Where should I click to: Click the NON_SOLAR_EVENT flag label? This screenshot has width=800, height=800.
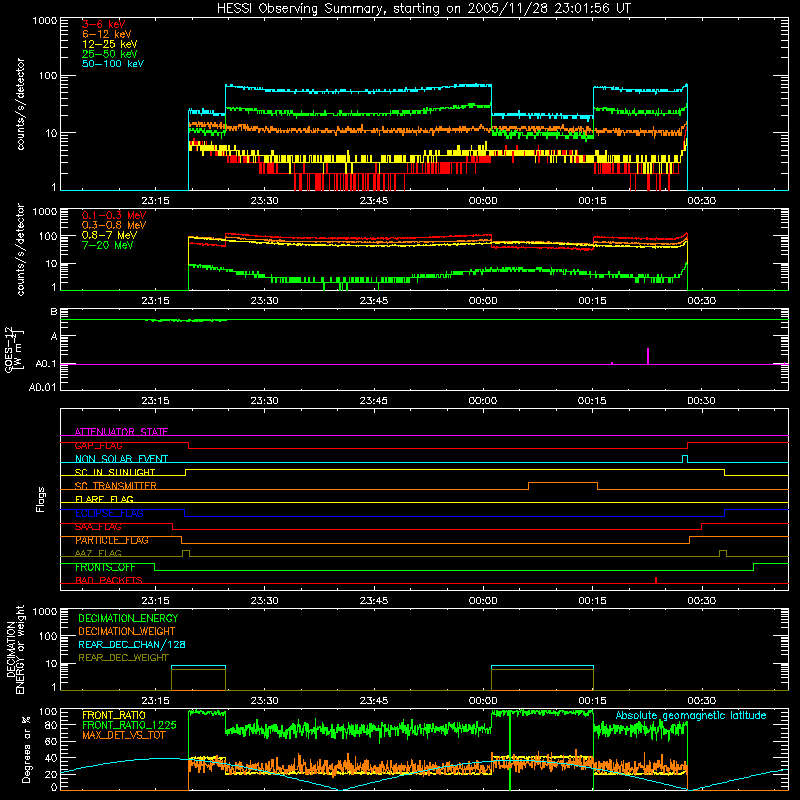[121, 459]
